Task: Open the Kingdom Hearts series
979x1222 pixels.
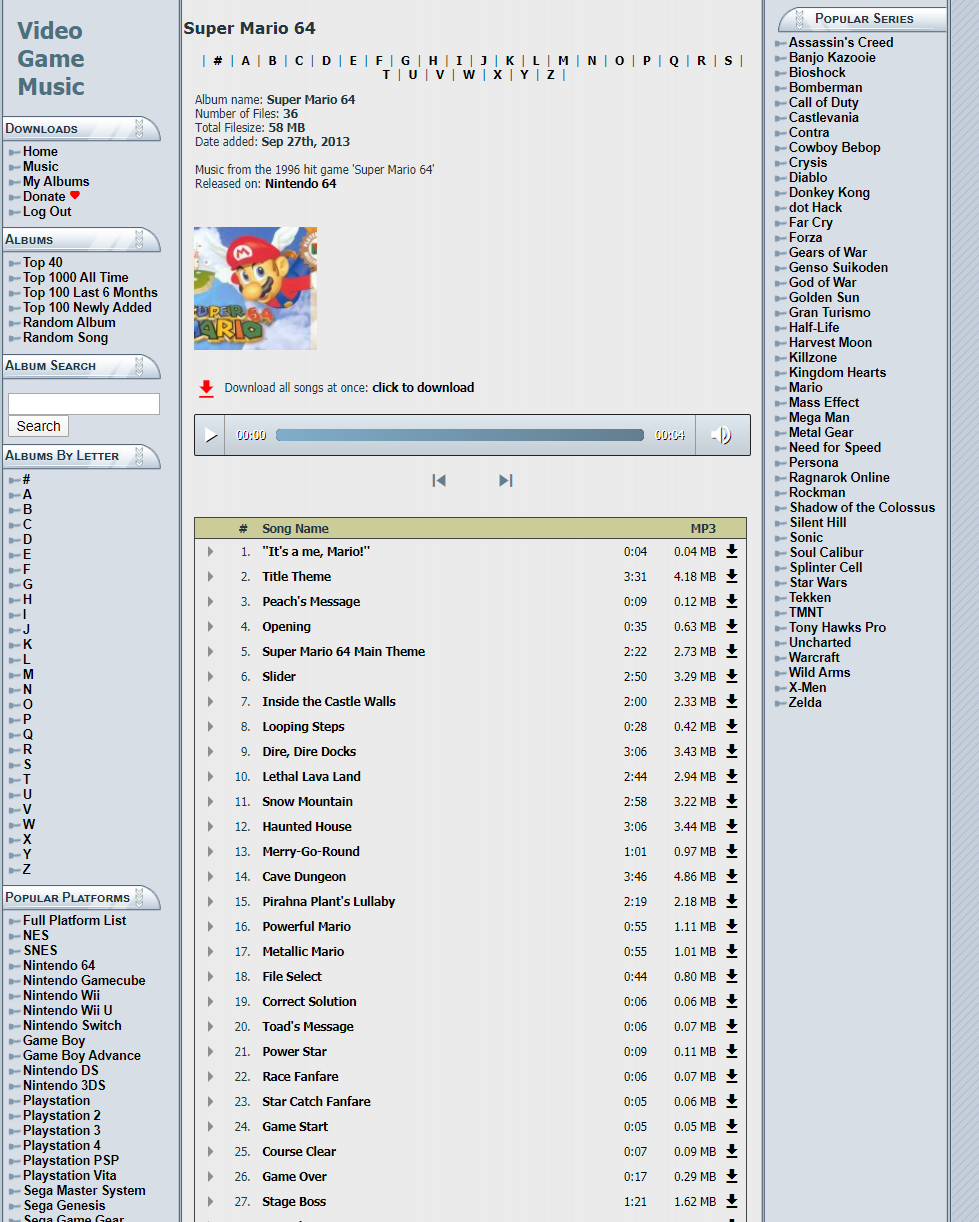Action: 837,373
